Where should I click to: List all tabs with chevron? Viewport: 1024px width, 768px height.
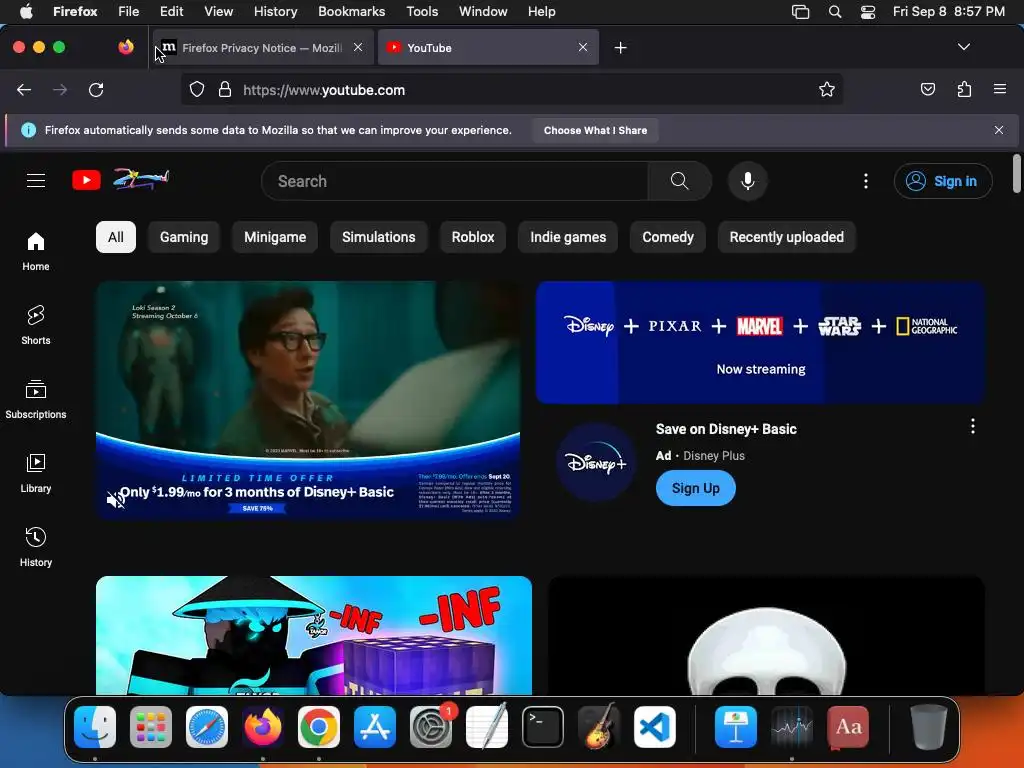[963, 47]
